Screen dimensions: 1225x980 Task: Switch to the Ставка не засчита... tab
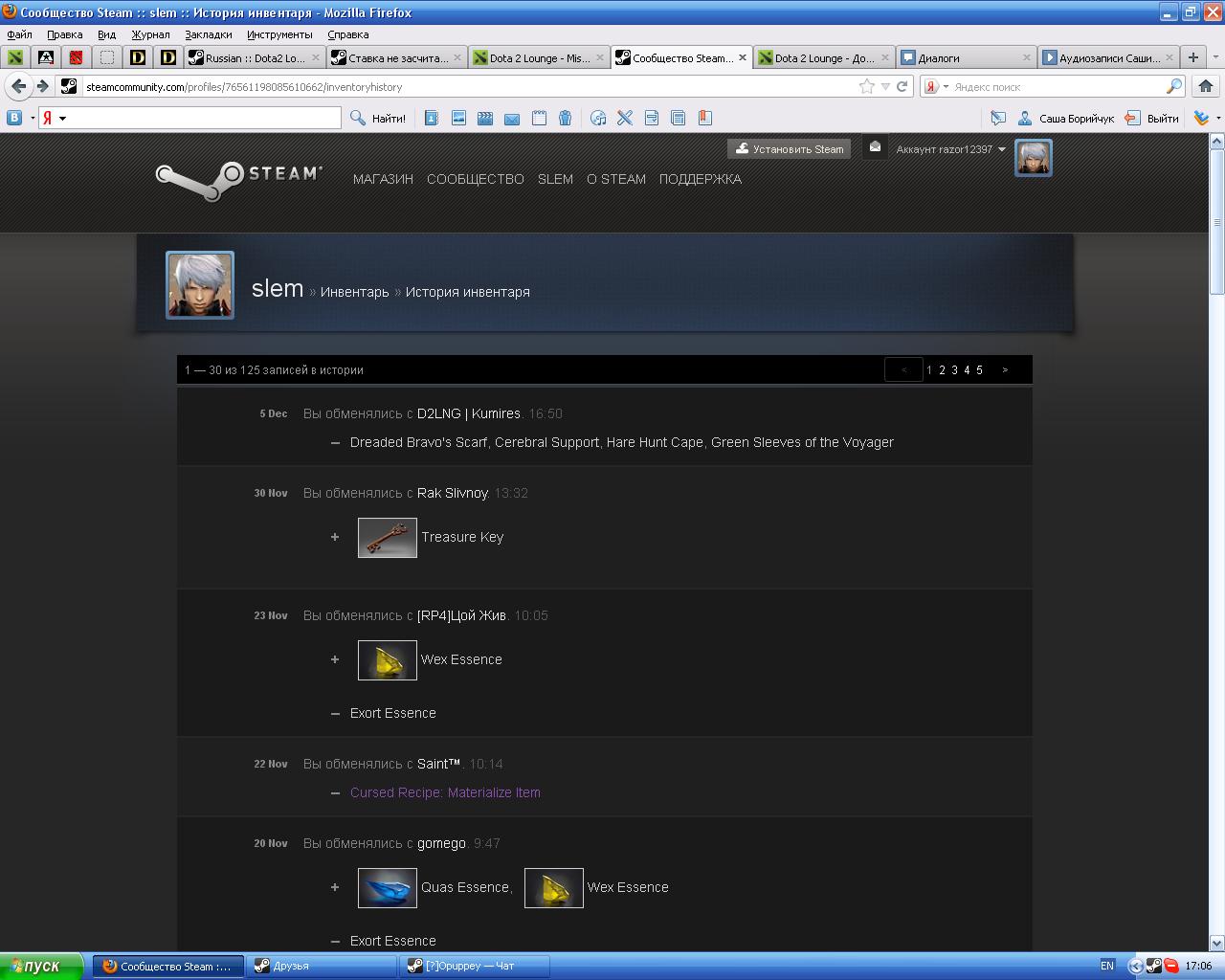396,57
